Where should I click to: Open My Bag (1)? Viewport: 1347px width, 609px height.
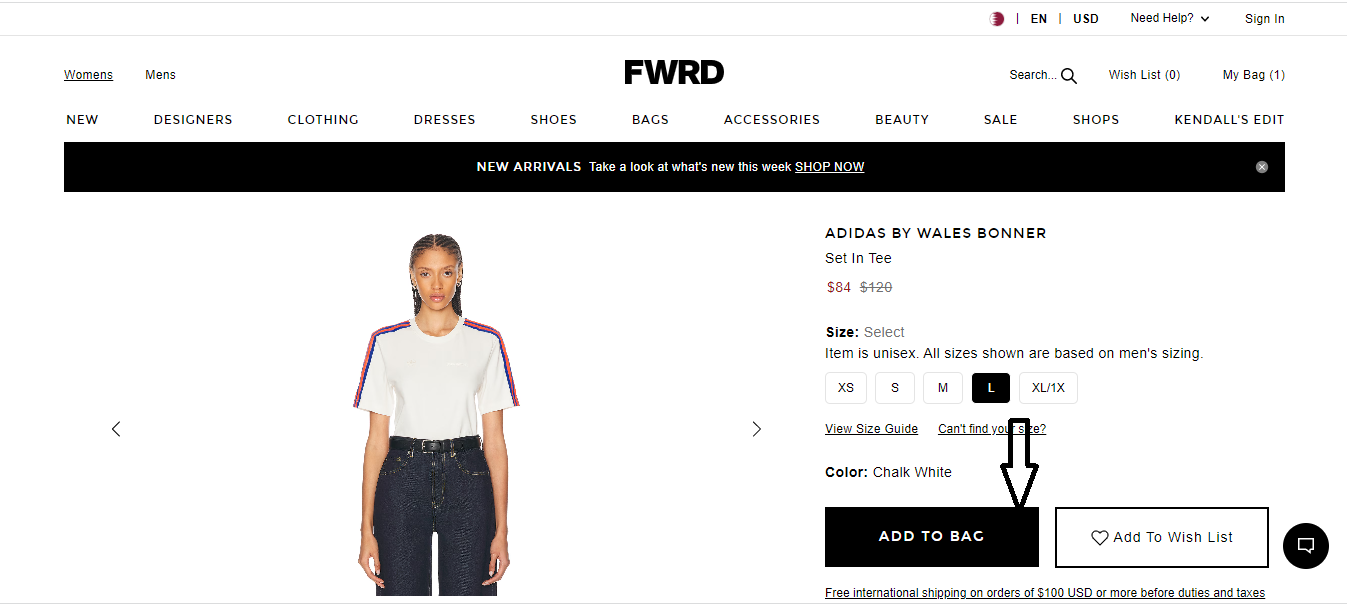click(1254, 75)
